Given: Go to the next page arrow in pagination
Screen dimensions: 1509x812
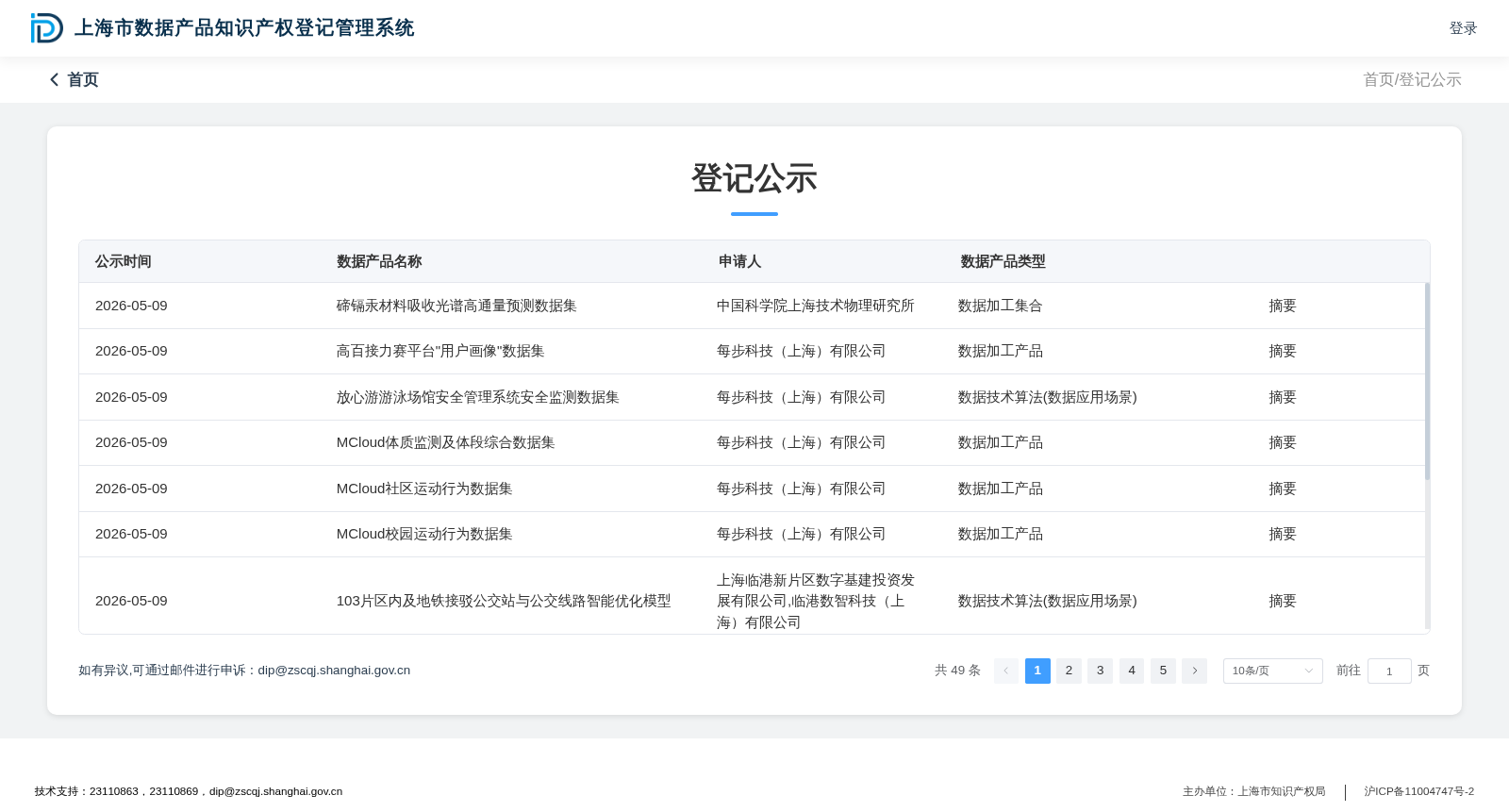Looking at the screenshot, I should pyautogui.click(x=1194, y=671).
